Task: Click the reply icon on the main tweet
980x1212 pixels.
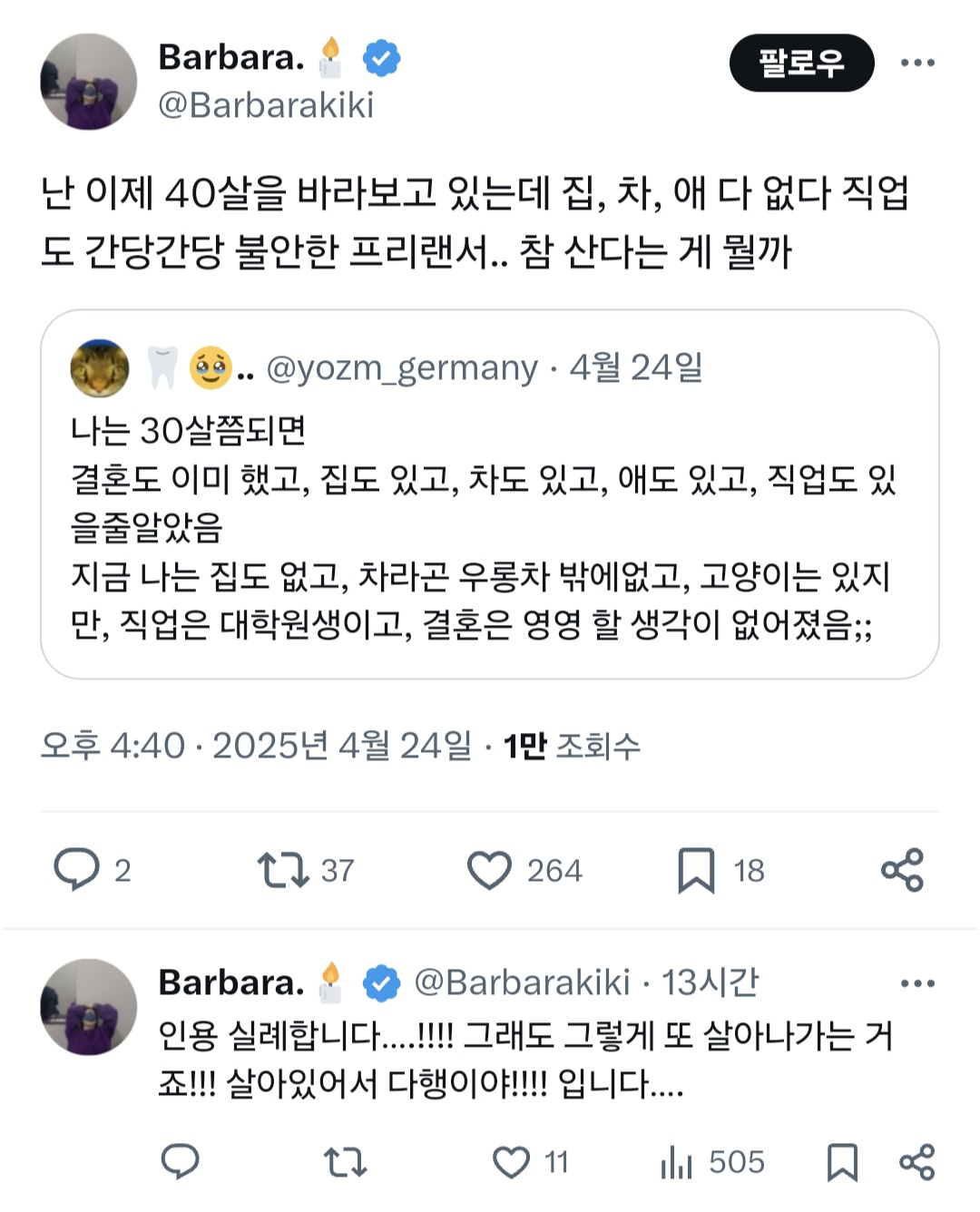Action: click(x=76, y=869)
